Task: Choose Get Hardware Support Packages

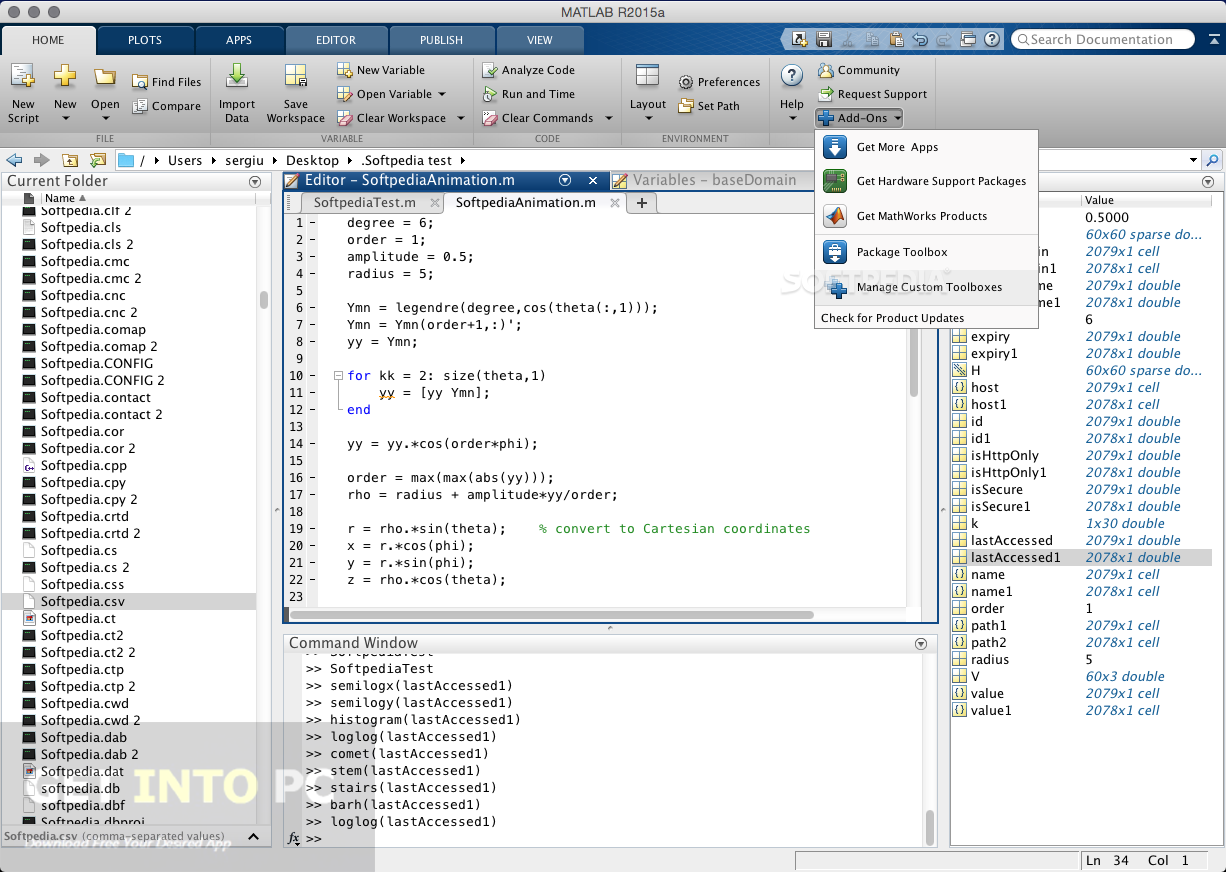Action: 940,181
